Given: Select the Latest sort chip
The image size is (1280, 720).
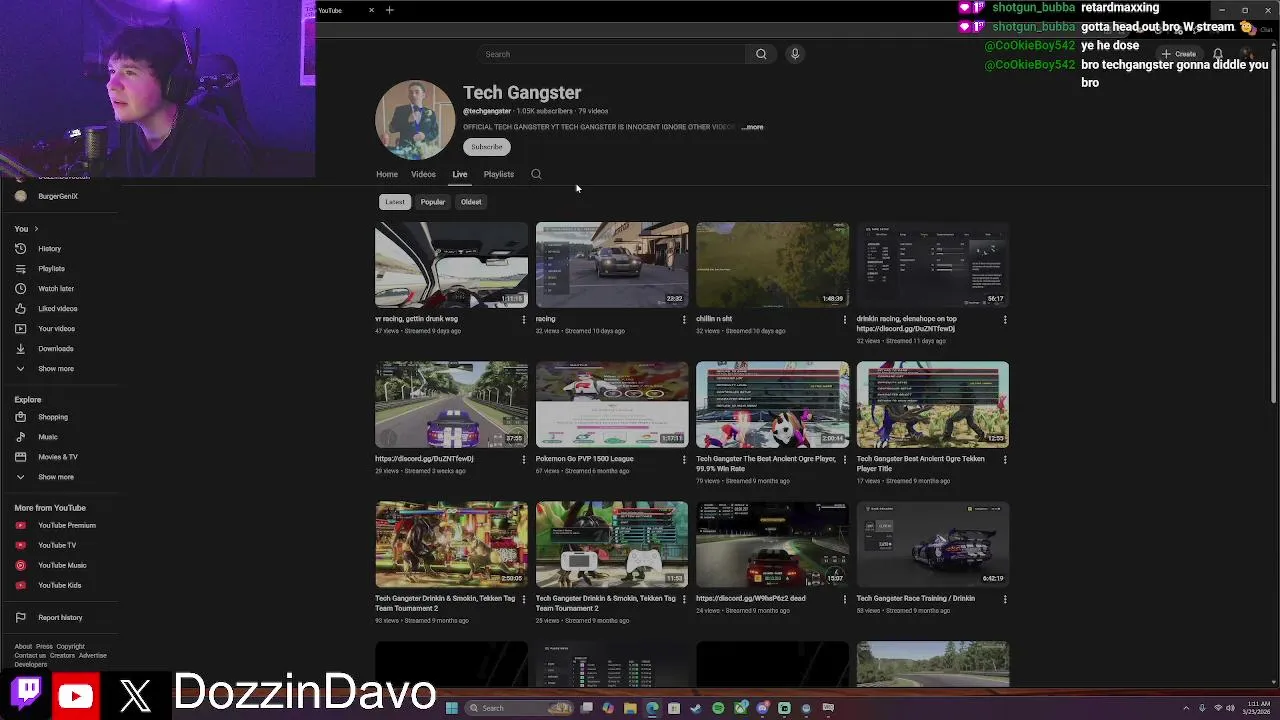Looking at the screenshot, I should (x=395, y=202).
